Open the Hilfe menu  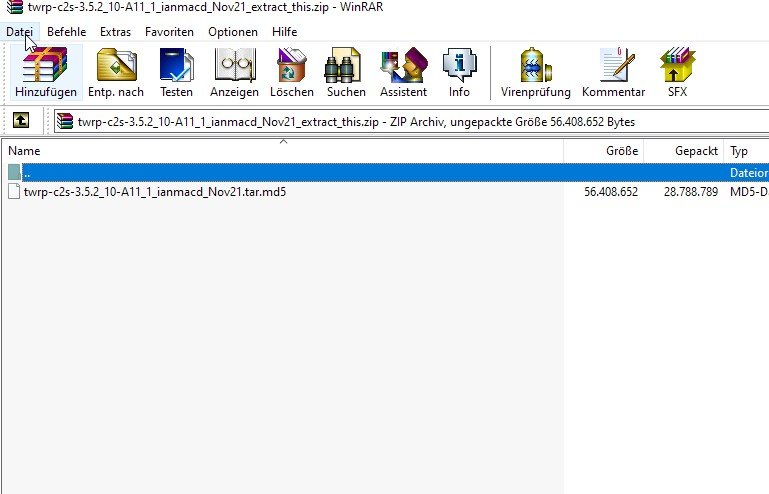[284, 32]
